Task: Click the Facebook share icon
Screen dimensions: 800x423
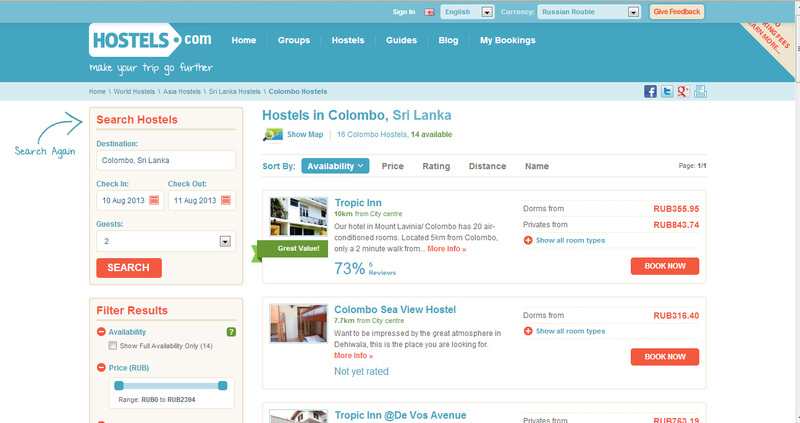Action: pyautogui.click(x=650, y=91)
